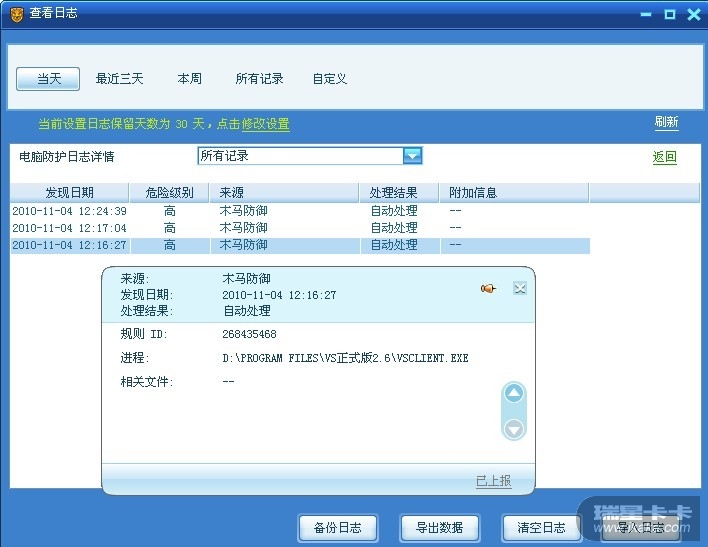Image resolution: width=708 pixels, height=547 pixels.
Task: Select log row dated 12:16:27 in table
Action: 300,245
